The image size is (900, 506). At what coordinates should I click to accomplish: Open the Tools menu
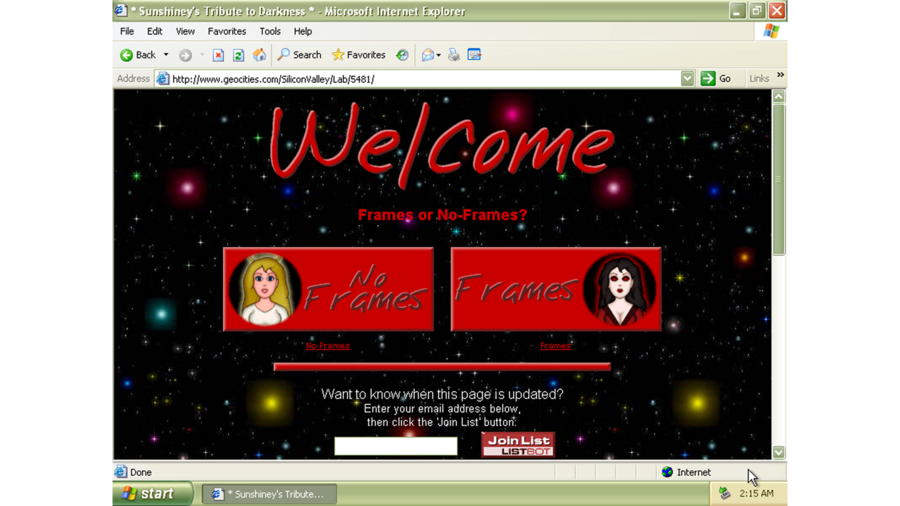click(x=270, y=32)
